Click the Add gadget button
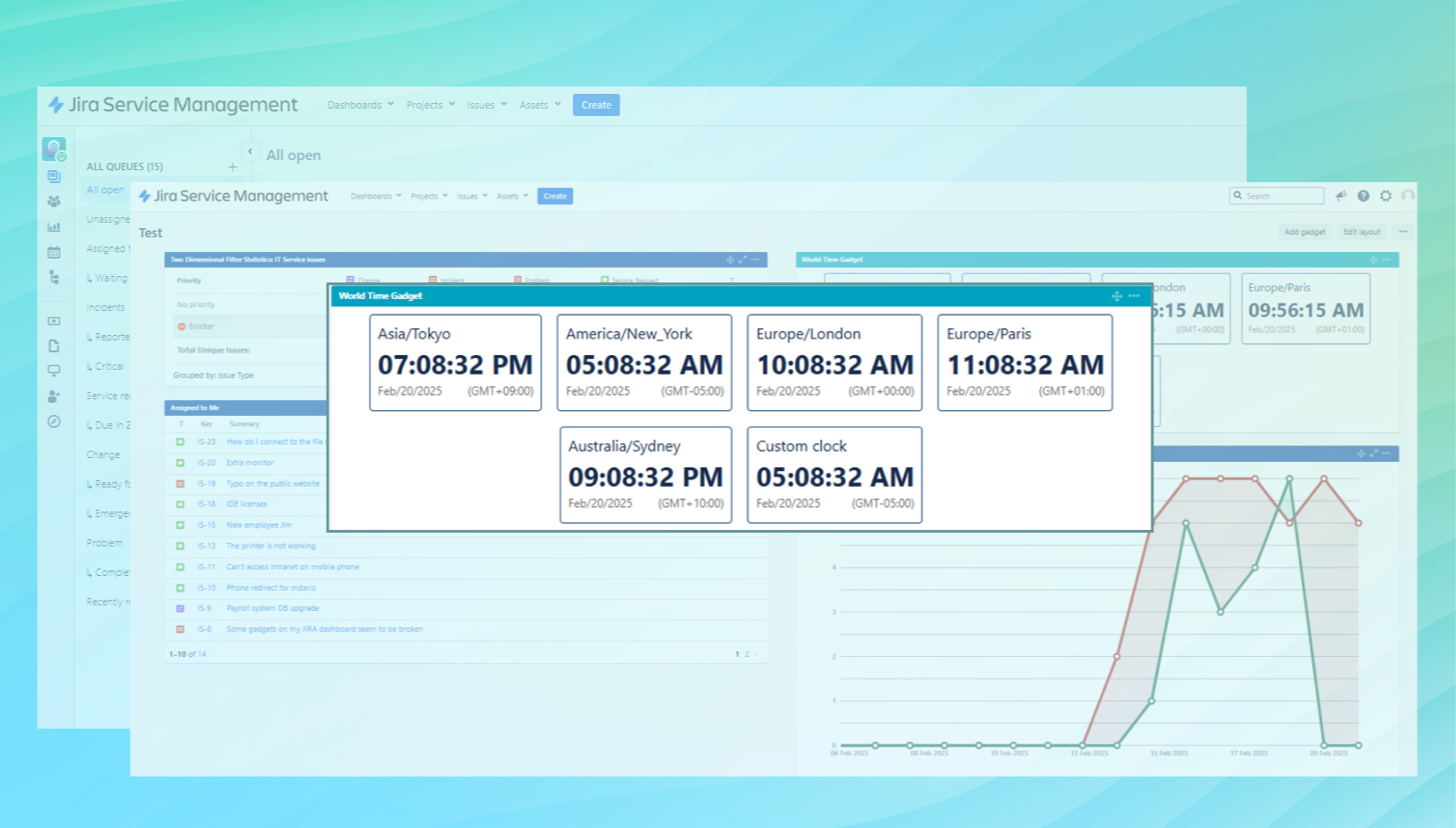 1304,232
